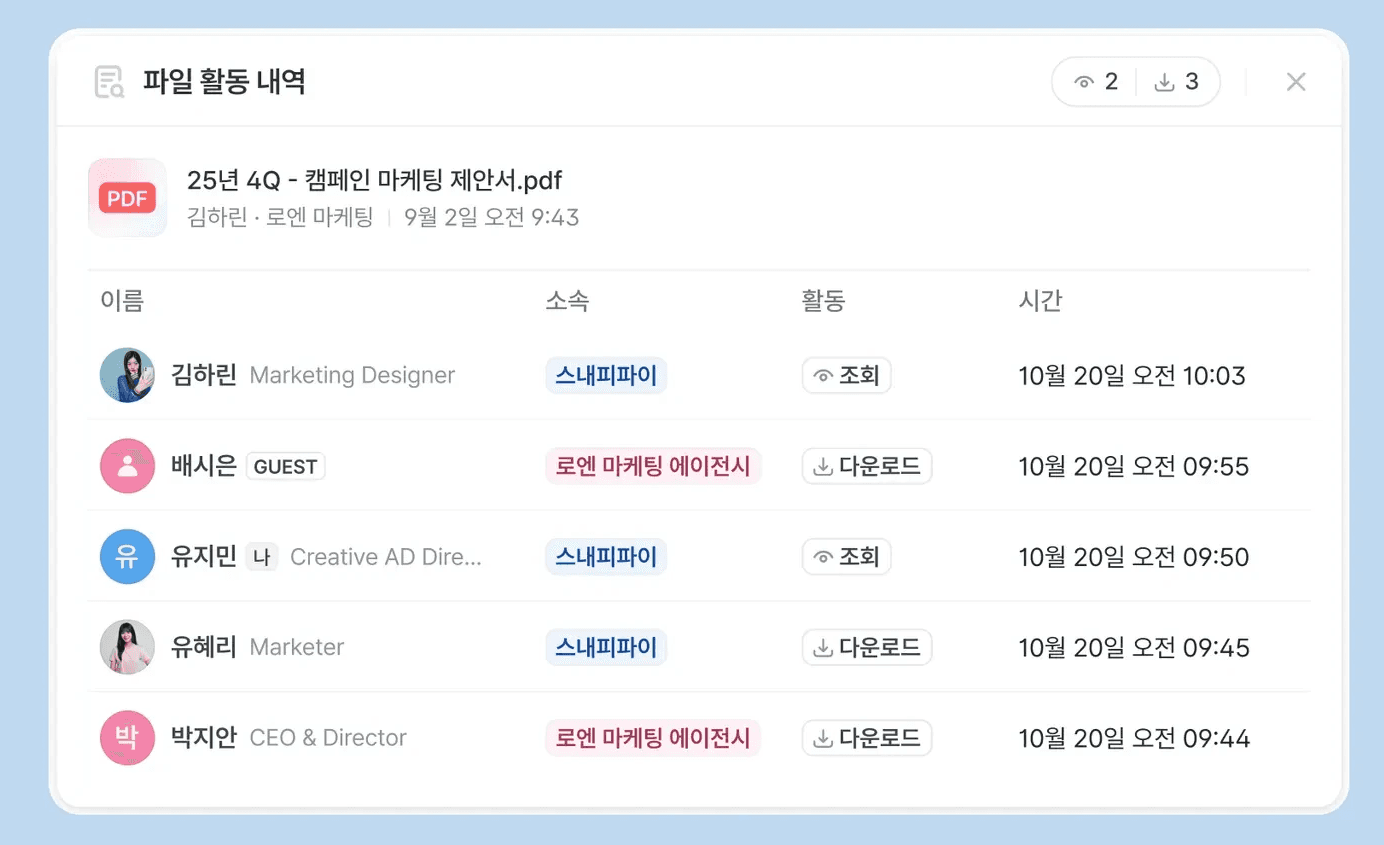Toggle the 나 badge beside 유지민
Screen dimensions: 1384x845
pyautogui.click(x=262, y=557)
